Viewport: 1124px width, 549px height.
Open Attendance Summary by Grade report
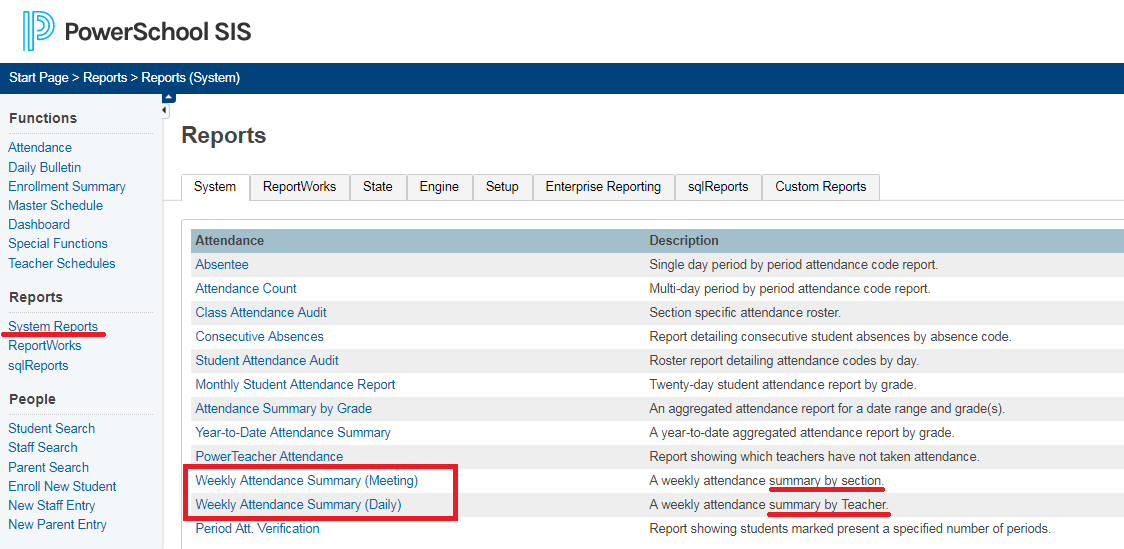point(284,409)
